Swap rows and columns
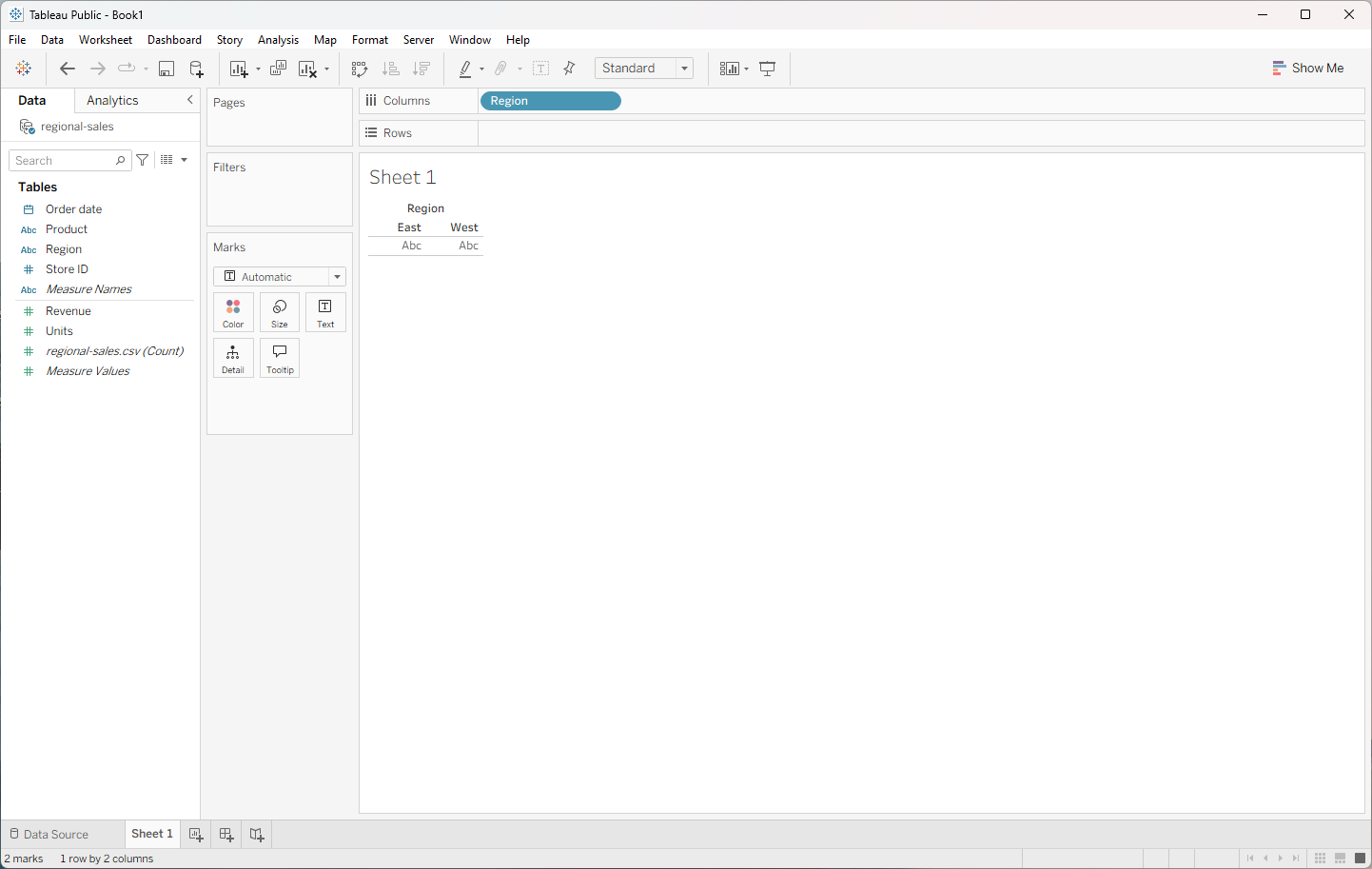 point(360,69)
